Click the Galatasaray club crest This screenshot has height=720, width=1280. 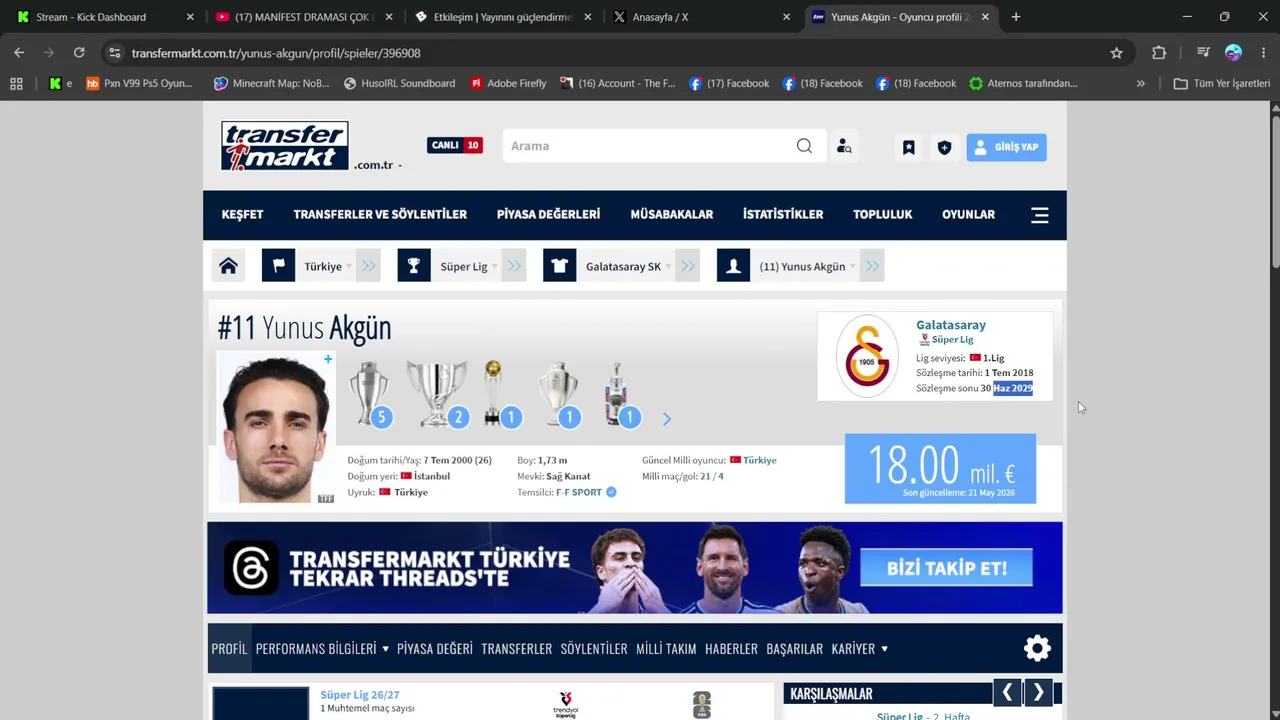click(x=867, y=355)
